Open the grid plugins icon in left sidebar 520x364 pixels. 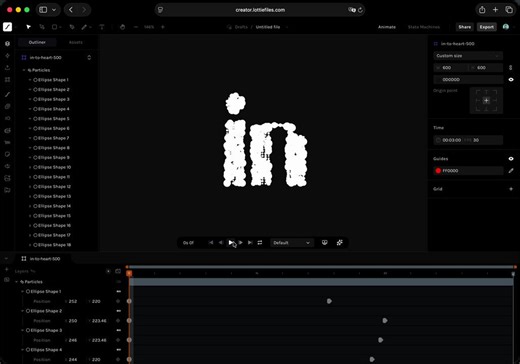point(7,80)
